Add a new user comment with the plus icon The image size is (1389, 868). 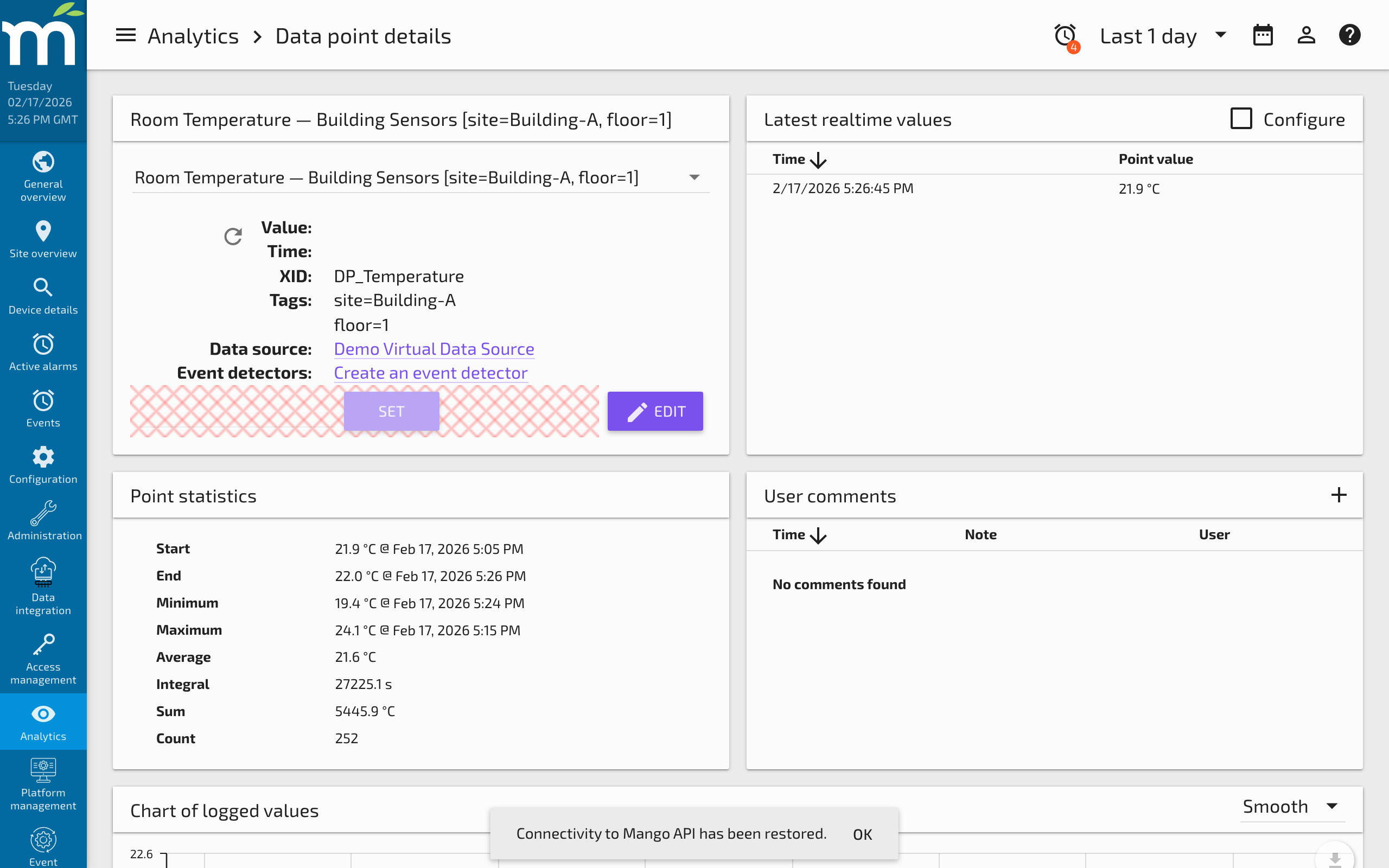click(1340, 494)
